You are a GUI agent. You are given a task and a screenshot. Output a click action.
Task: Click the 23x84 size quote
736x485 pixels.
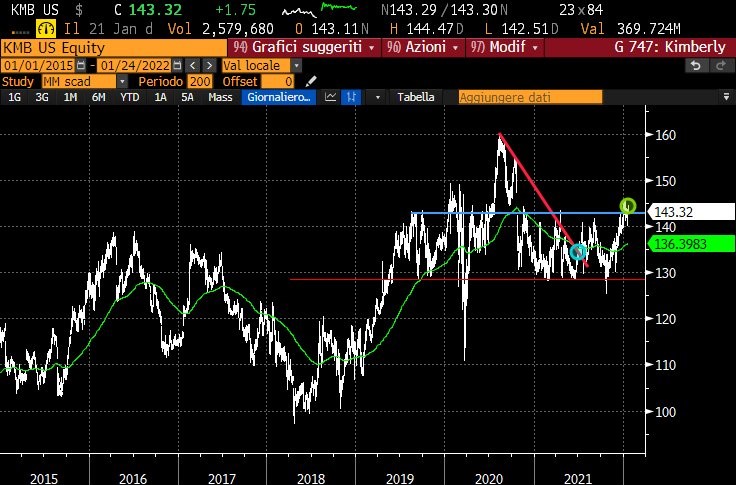(x=581, y=9)
